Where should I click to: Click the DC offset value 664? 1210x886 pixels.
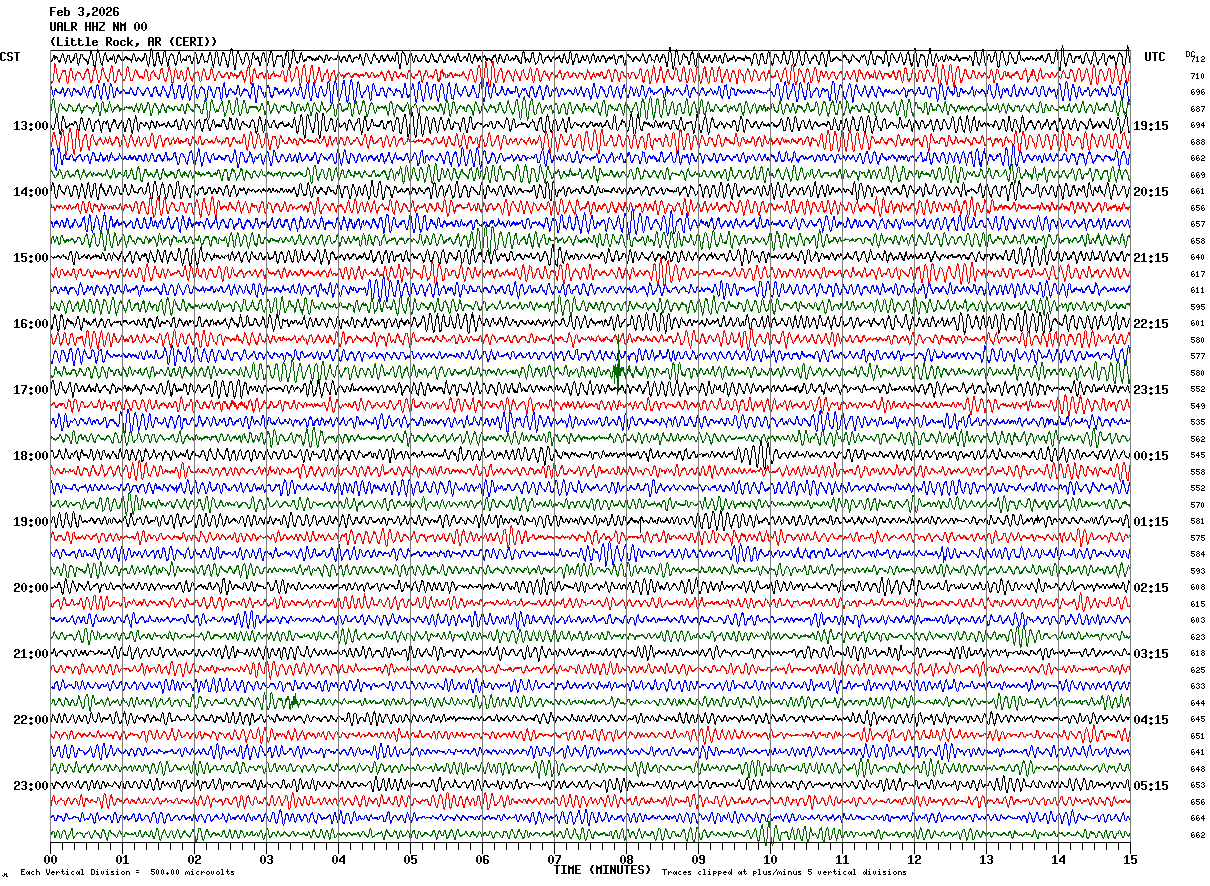pyautogui.click(x=1198, y=818)
